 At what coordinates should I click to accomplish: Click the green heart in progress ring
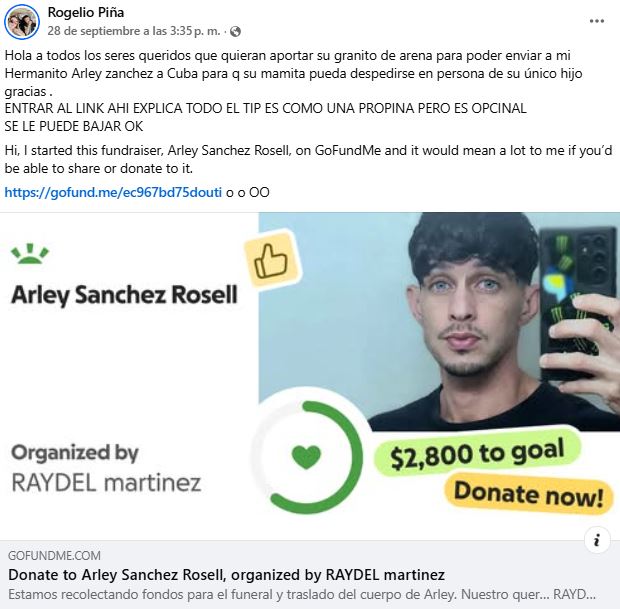point(306,457)
